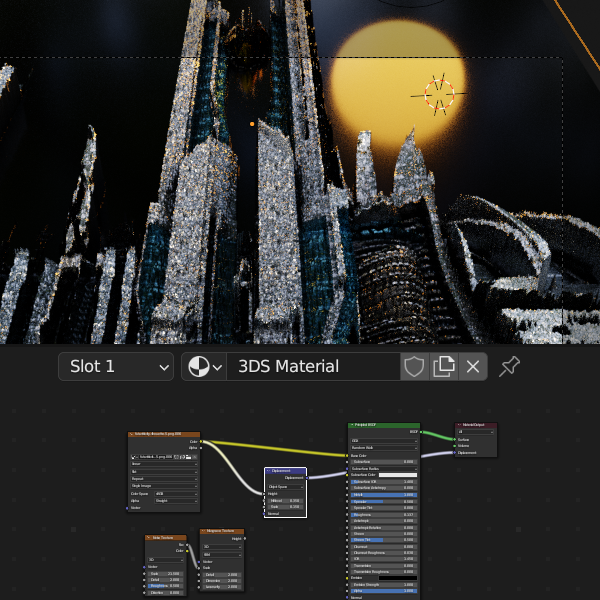Open the Random Walk subsurface method dropdown

(x=384, y=448)
